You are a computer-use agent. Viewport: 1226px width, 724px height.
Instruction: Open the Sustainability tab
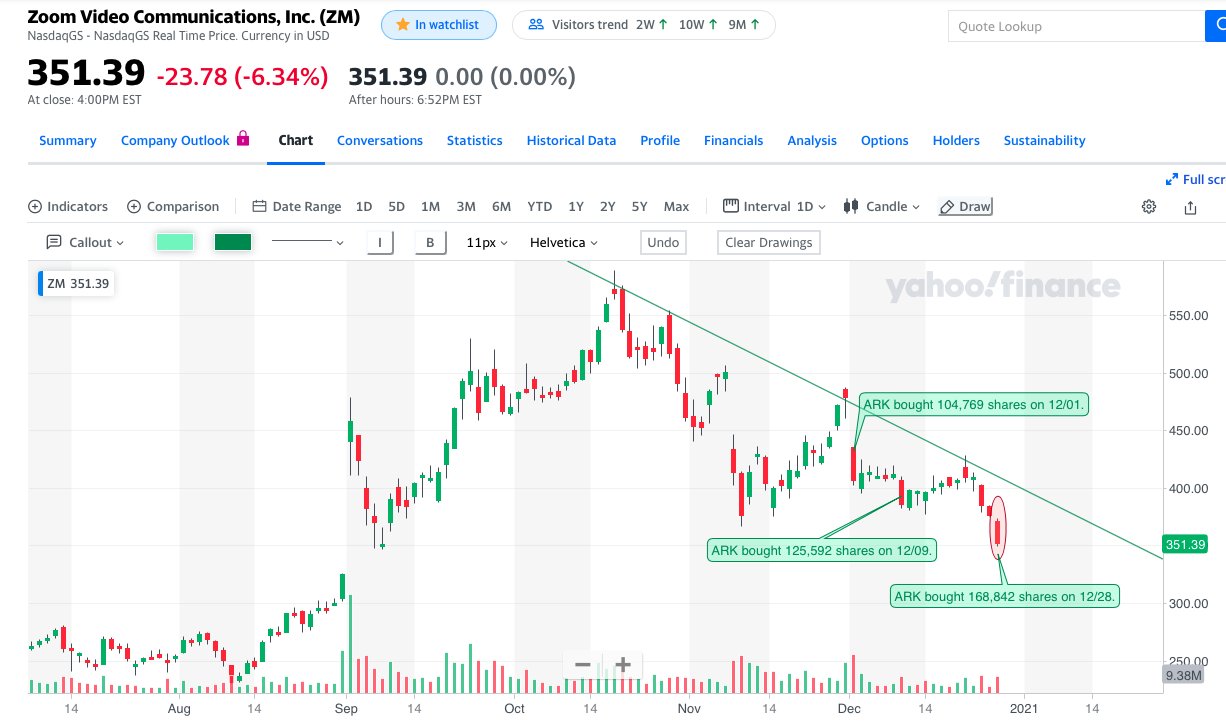(x=1044, y=141)
